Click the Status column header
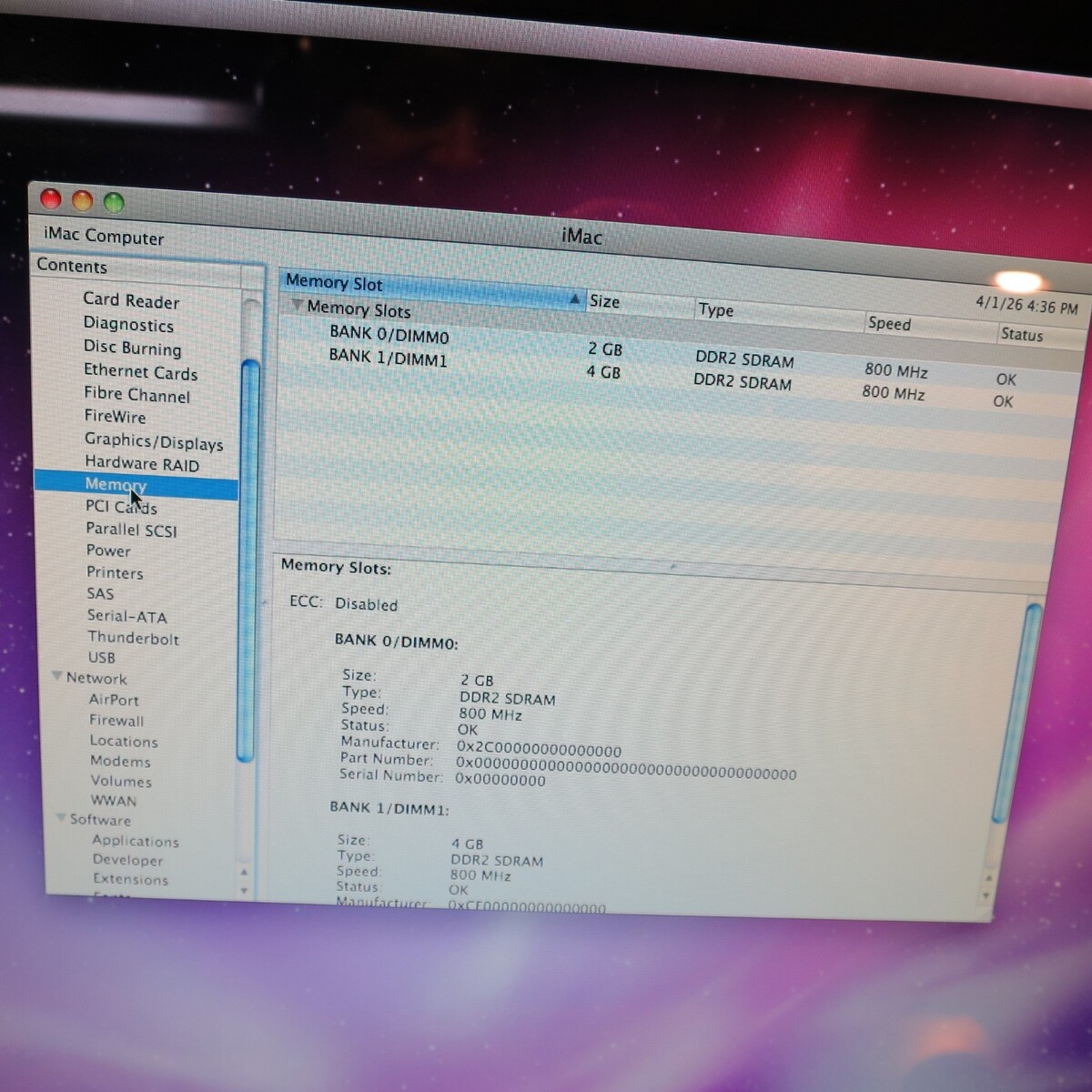This screenshot has height=1092, width=1092. click(1021, 335)
